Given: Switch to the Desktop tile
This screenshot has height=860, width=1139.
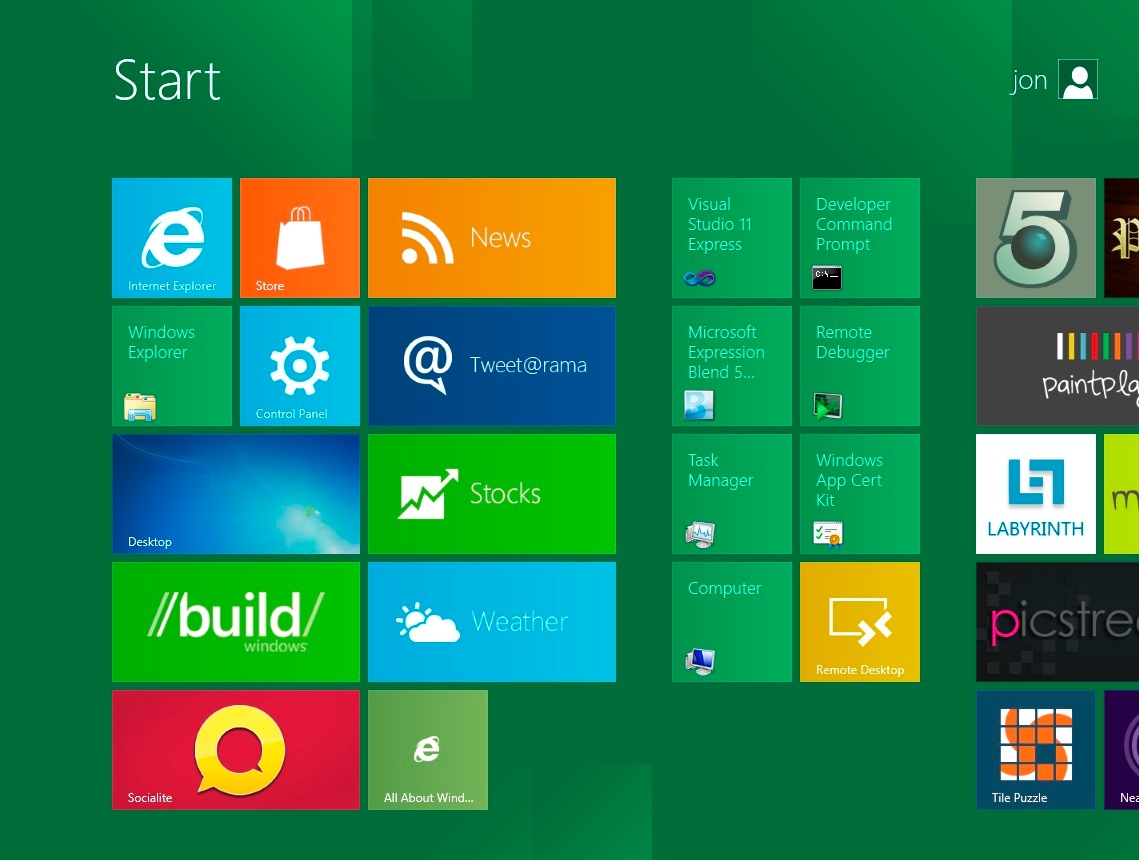Looking at the screenshot, I should (235, 493).
